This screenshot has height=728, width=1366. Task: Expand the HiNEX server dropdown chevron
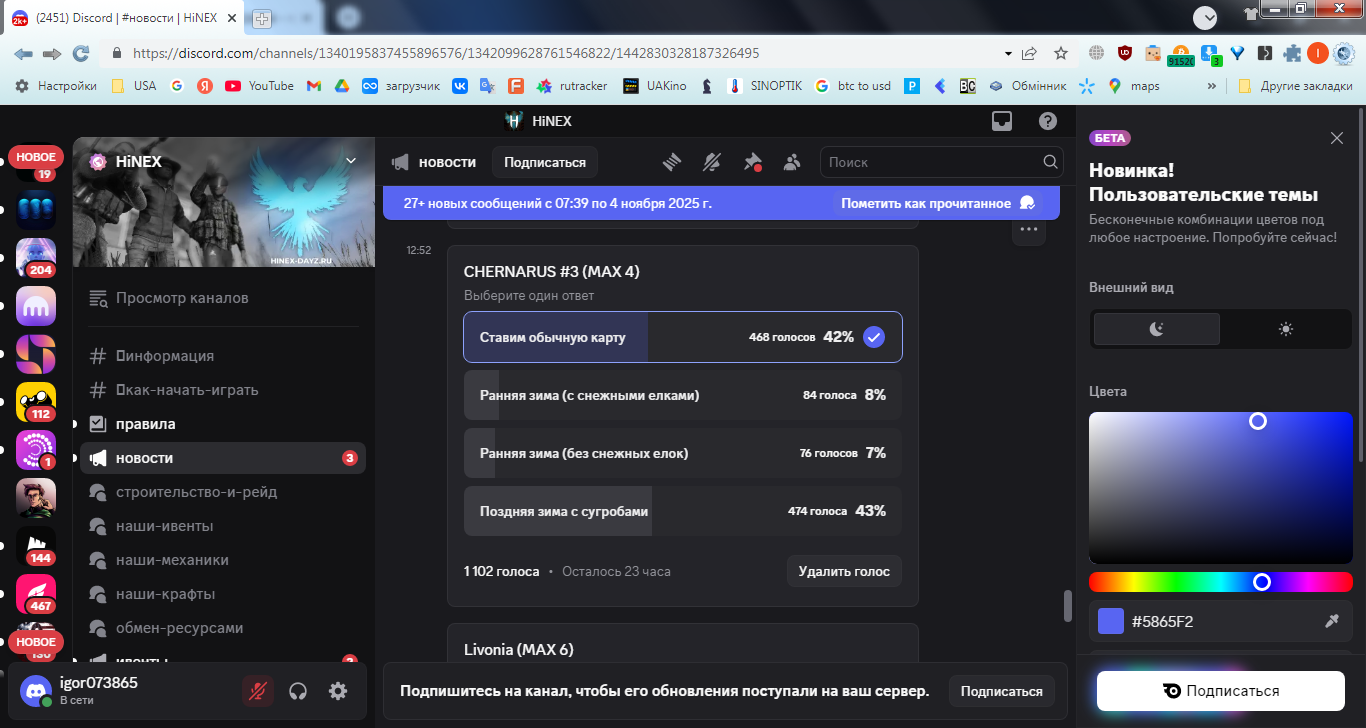[350, 160]
